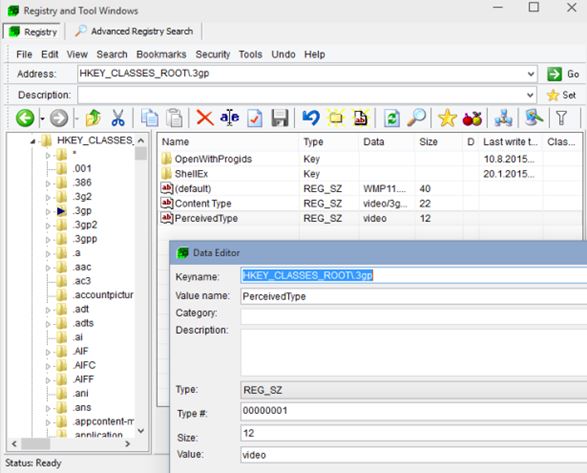Click the star Set description button
587x473 pixels.
click(561, 95)
